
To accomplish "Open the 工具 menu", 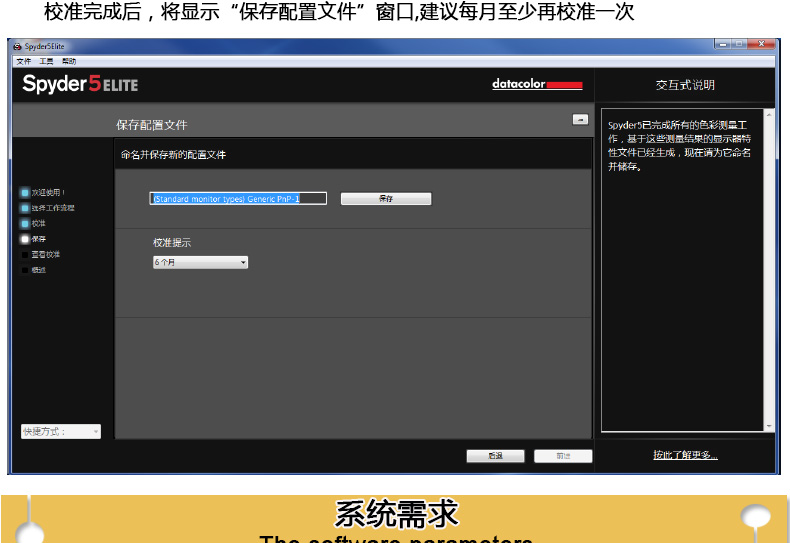I will [x=46, y=61].
